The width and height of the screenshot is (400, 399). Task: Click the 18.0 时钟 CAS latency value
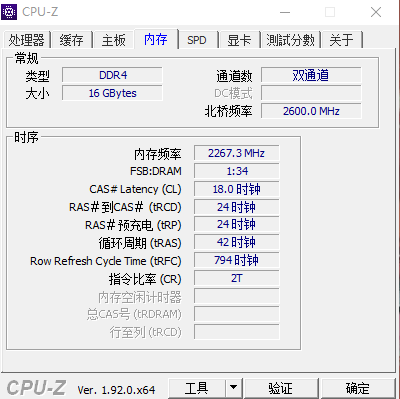tap(236, 189)
